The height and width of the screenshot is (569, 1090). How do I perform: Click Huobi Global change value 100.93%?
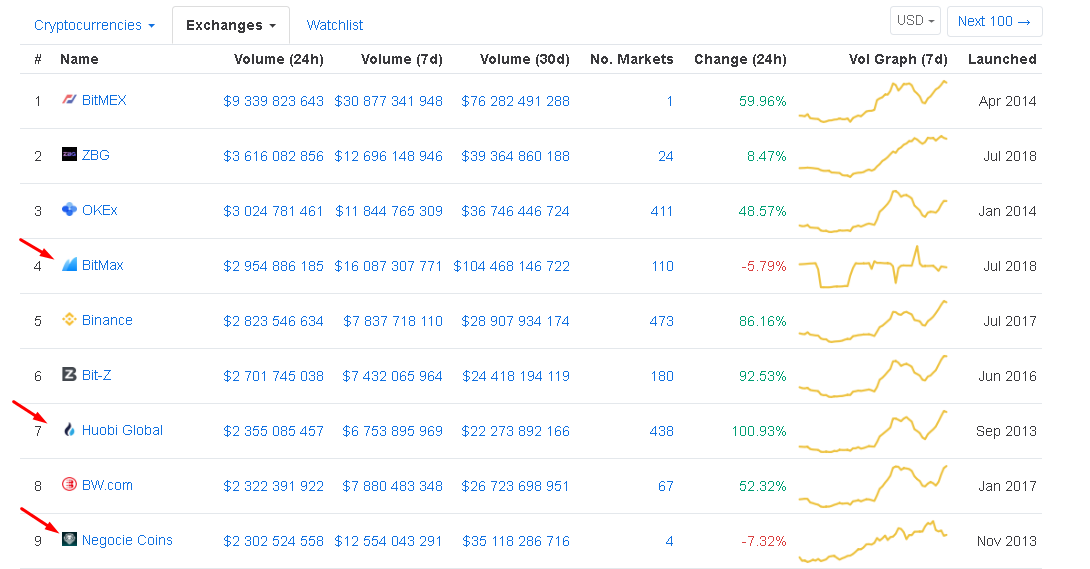click(759, 431)
